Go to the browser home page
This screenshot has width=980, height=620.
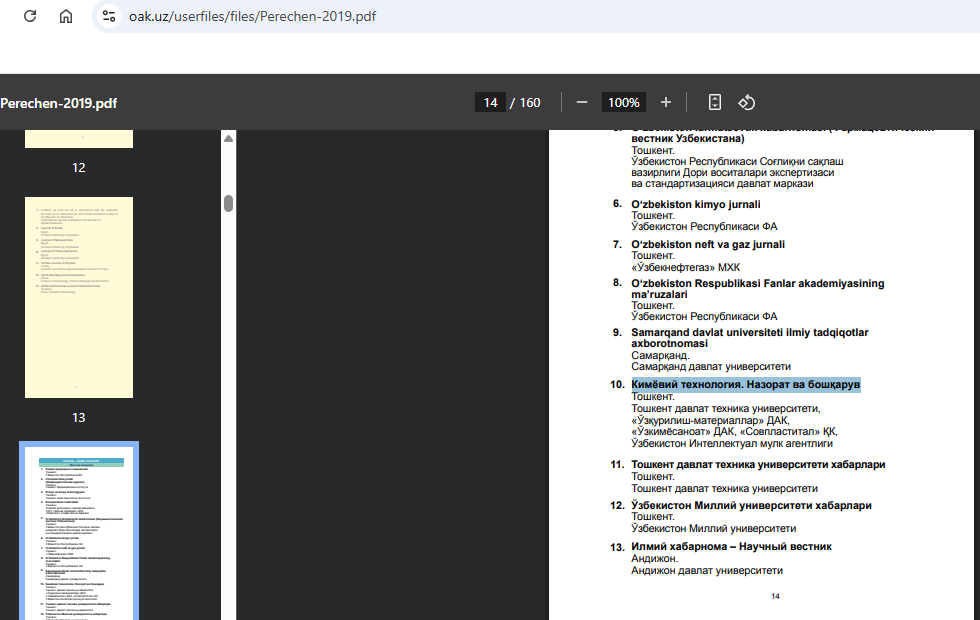click(x=66, y=16)
